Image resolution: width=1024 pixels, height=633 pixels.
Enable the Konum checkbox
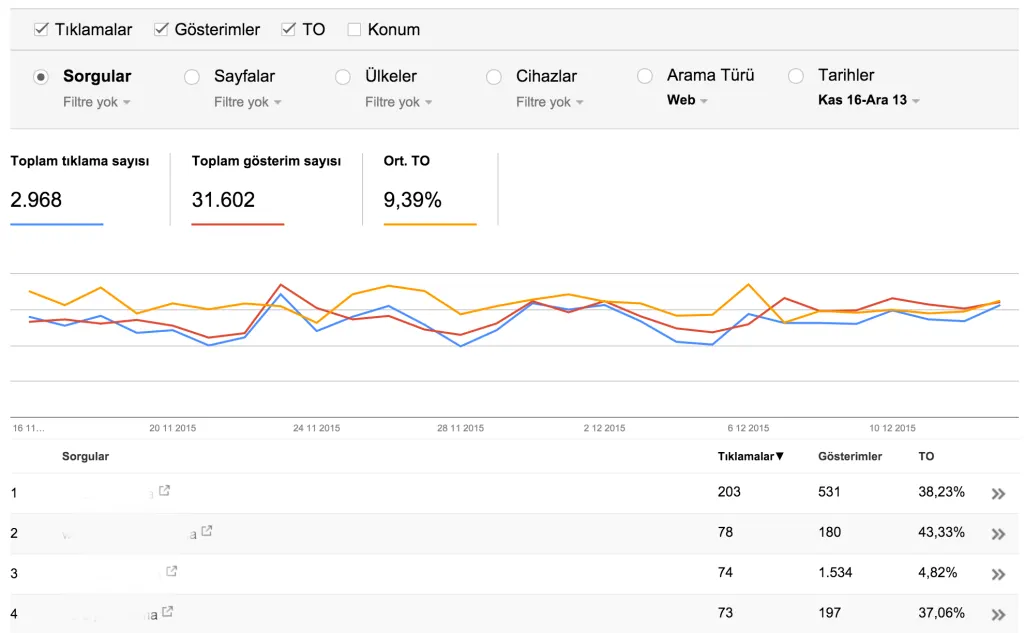[354, 29]
